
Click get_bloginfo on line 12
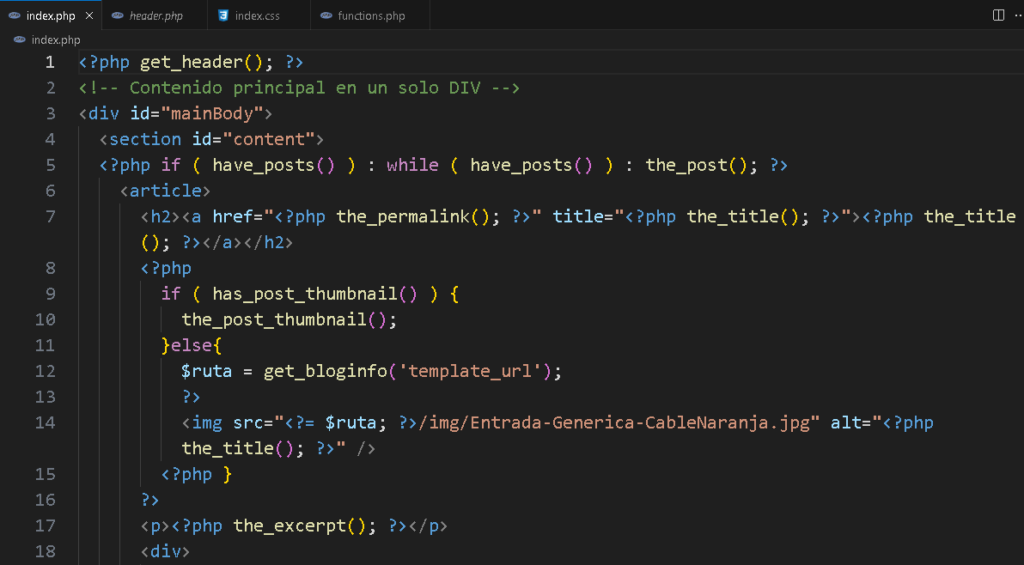point(325,371)
